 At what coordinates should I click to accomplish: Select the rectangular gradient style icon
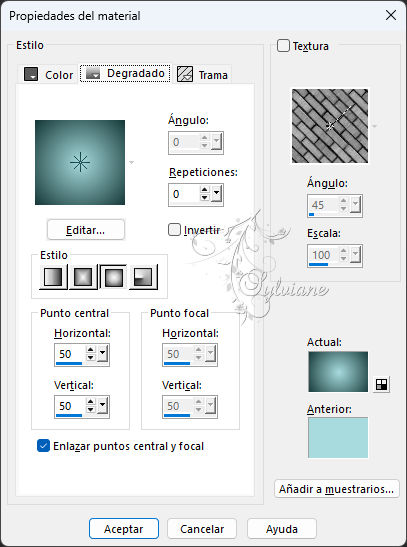pos(83,277)
